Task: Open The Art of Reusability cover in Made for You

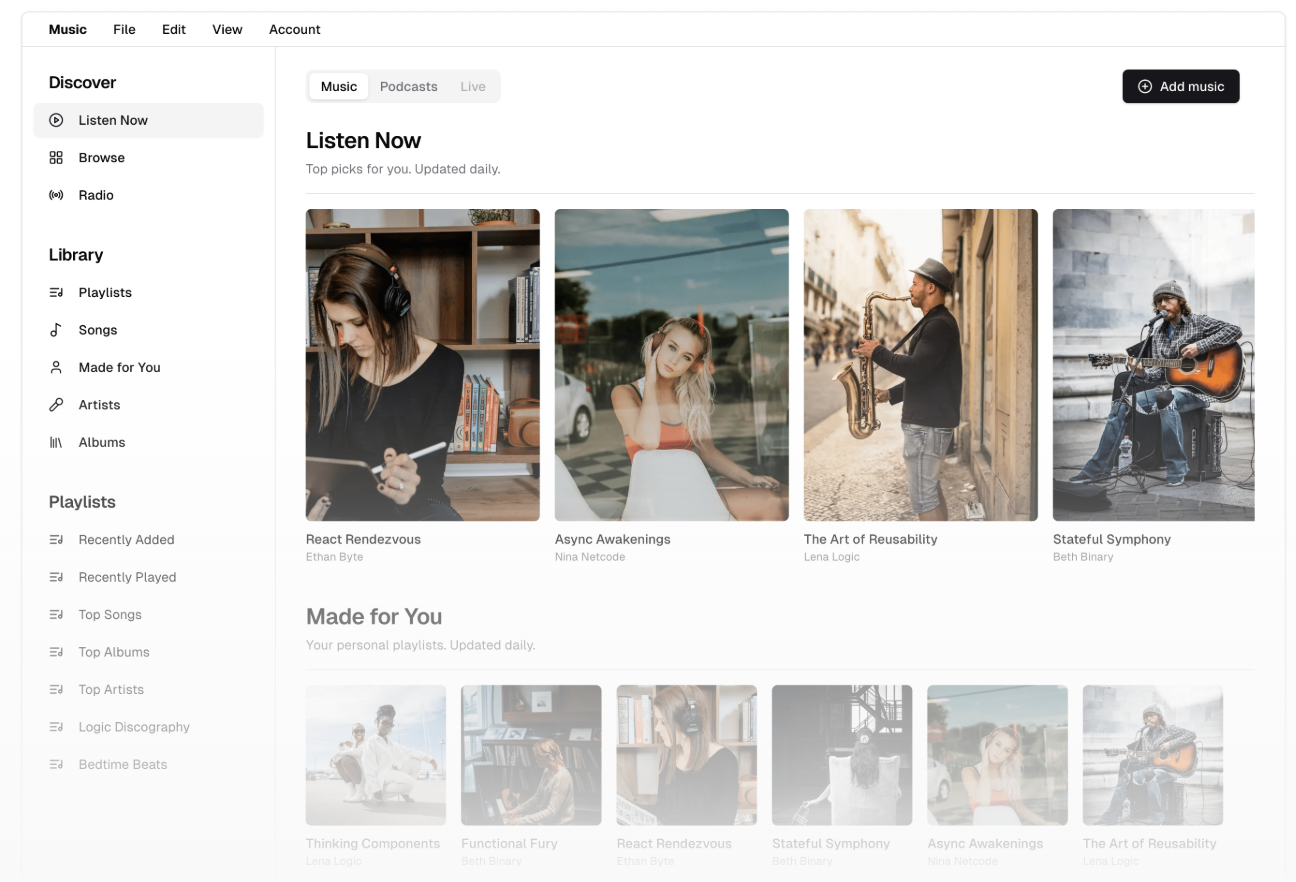Action: (1153, 755)
